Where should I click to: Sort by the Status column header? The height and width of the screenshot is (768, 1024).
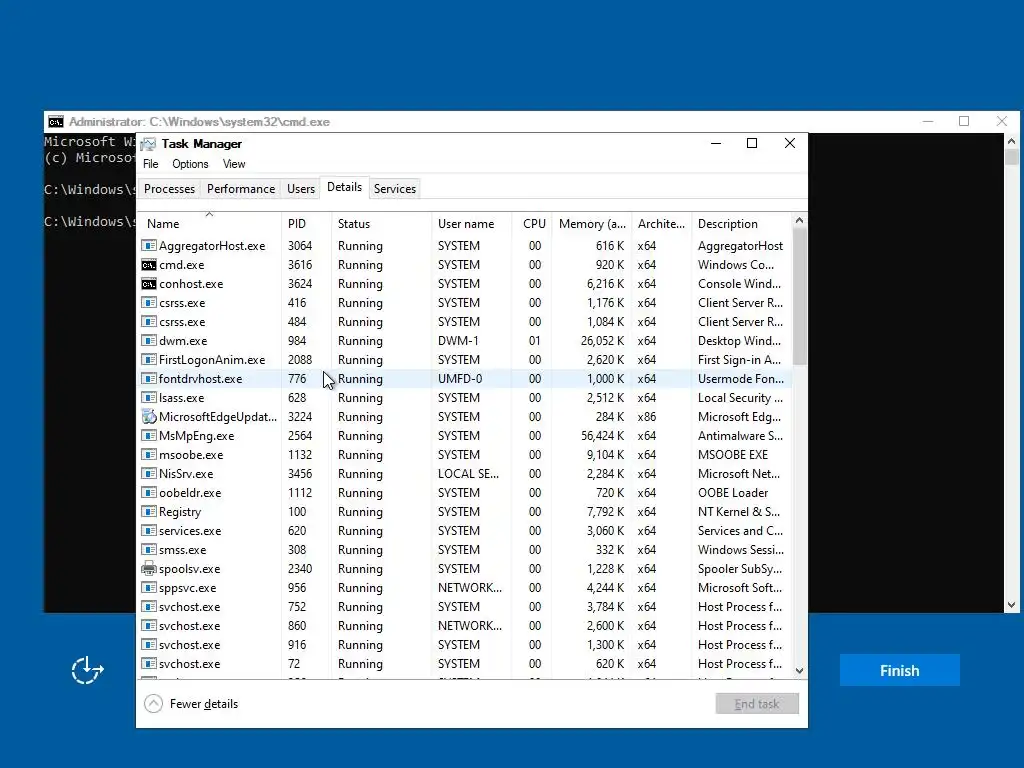coord(381,223)
